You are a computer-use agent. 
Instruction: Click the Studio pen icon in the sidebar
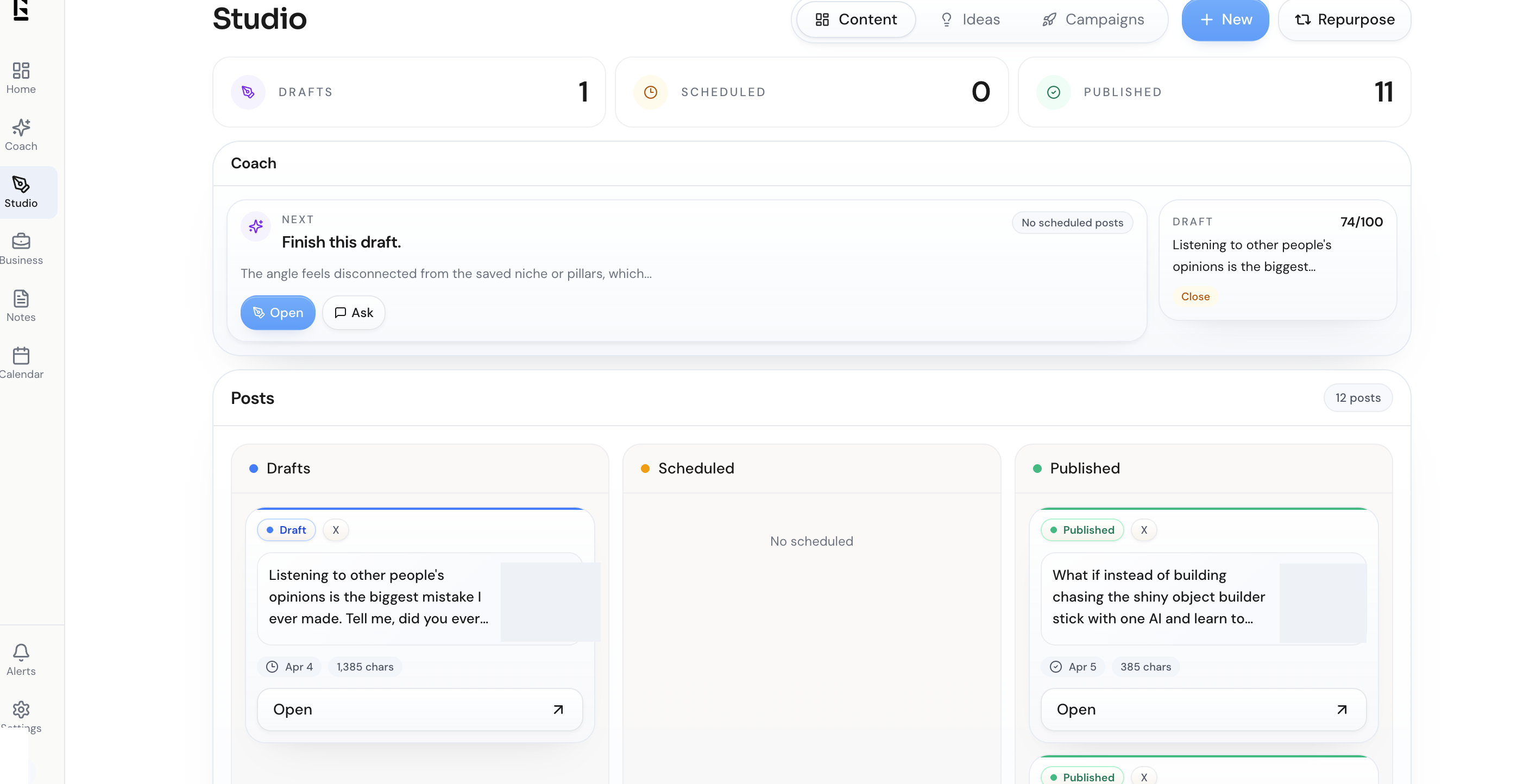[x=21, y=185]
